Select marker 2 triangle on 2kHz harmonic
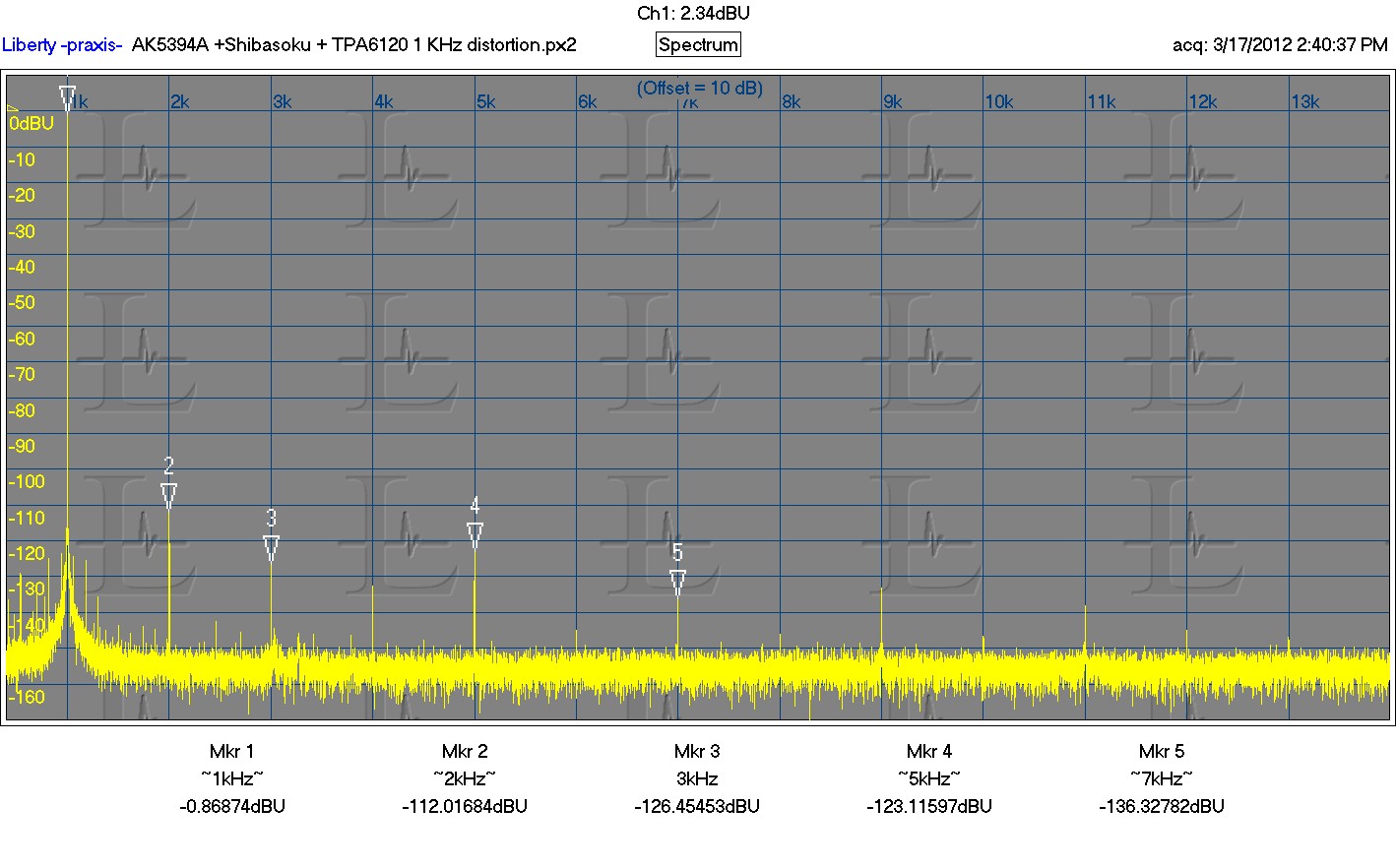The height and width of the screenshot is (868, 1396). click(169, 496)
